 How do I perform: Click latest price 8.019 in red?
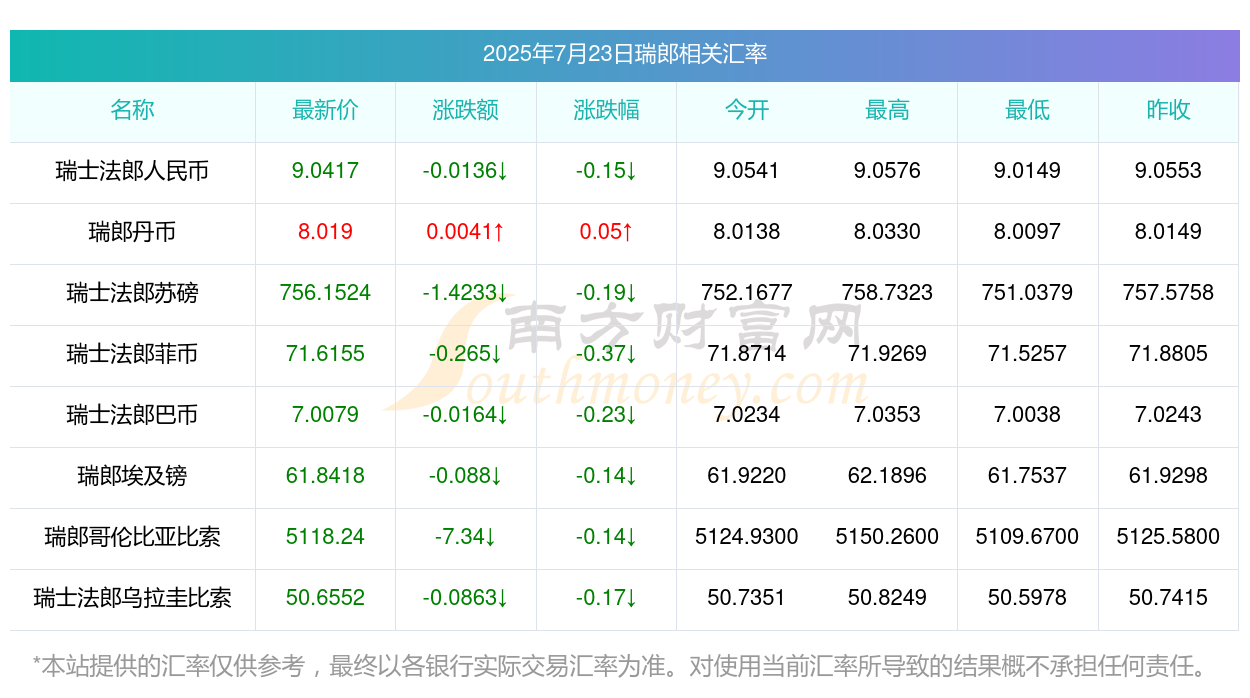[325, 232]
